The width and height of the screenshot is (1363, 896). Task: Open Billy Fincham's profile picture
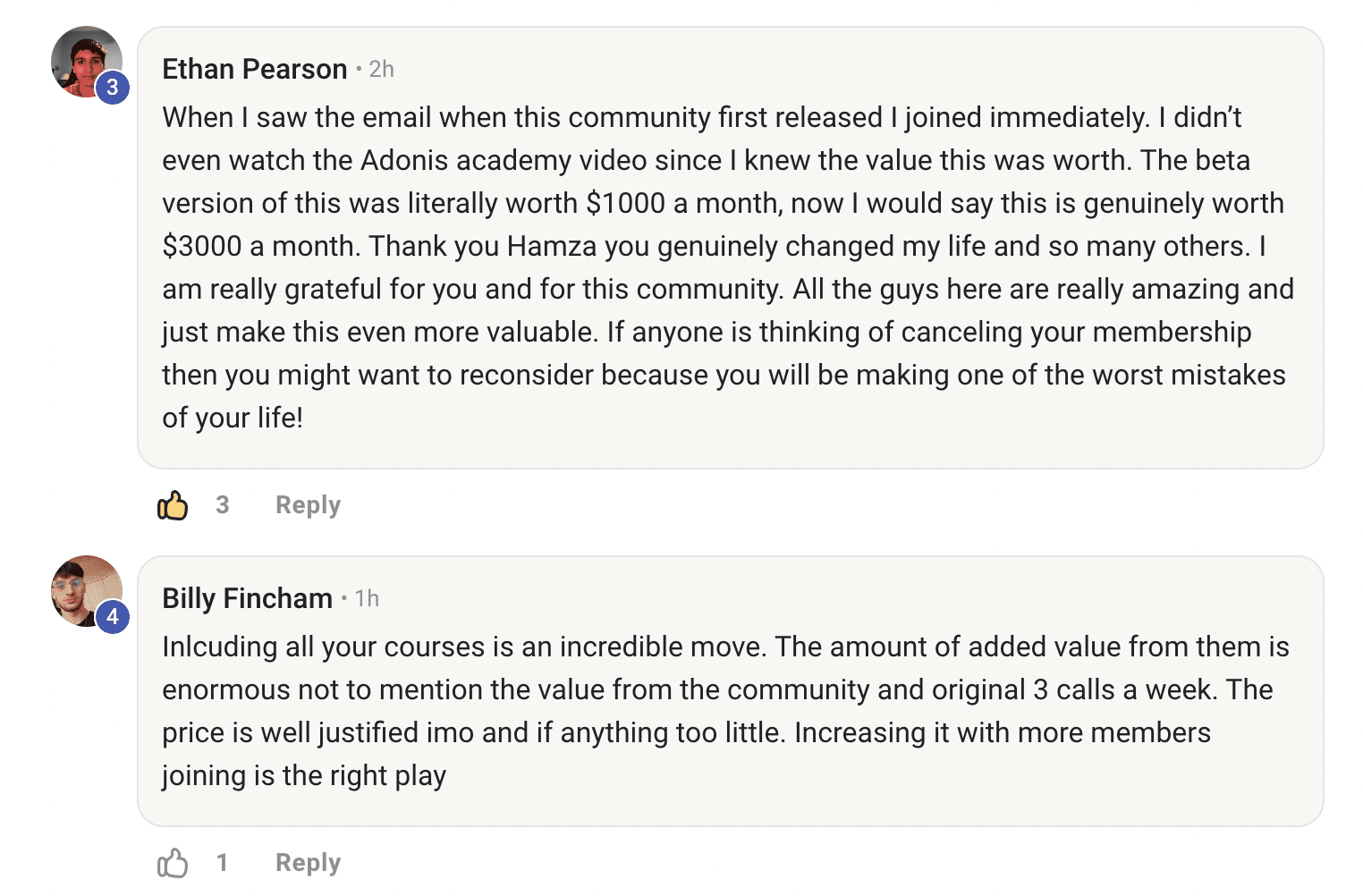point(87,591)
